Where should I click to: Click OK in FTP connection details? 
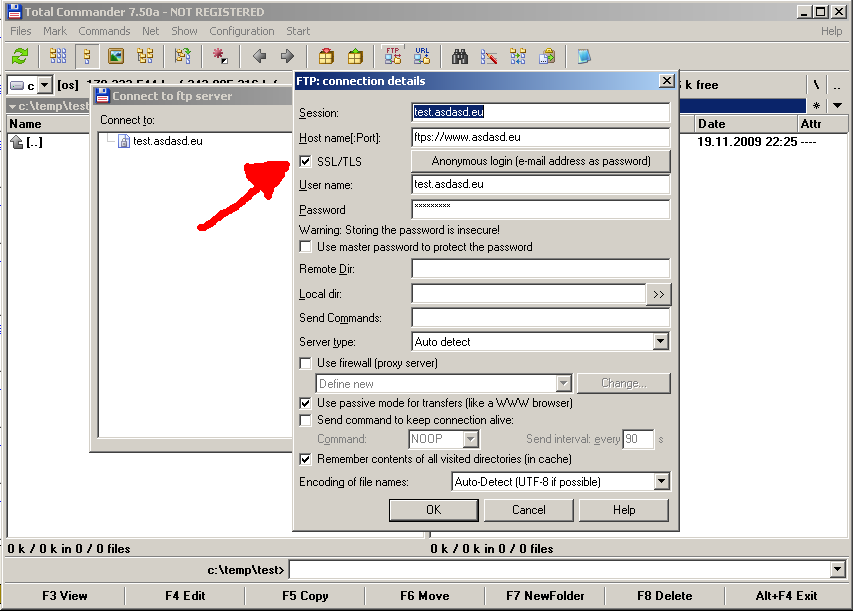click(x=434, y=510)
